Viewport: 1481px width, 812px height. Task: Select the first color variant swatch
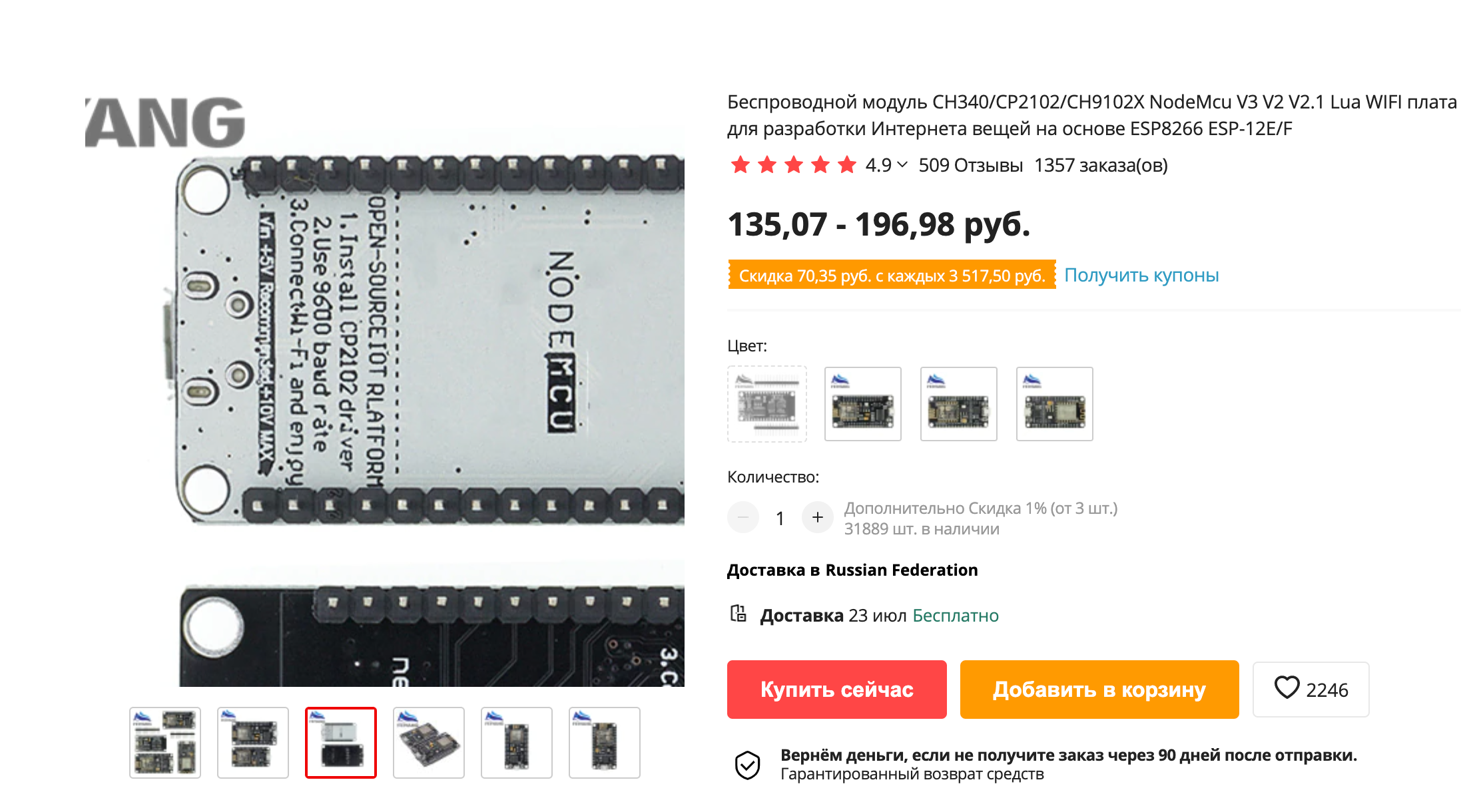[x=767, y=404]
